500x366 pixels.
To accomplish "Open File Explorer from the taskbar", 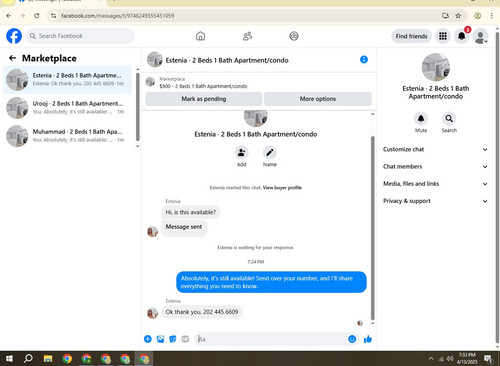I will [48, 359].
